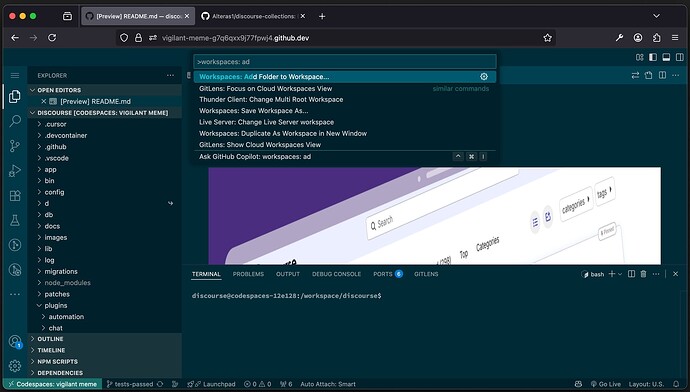Switch to the Debug Console tab
The image size is (690, 392).
click(x=336, y=274)
